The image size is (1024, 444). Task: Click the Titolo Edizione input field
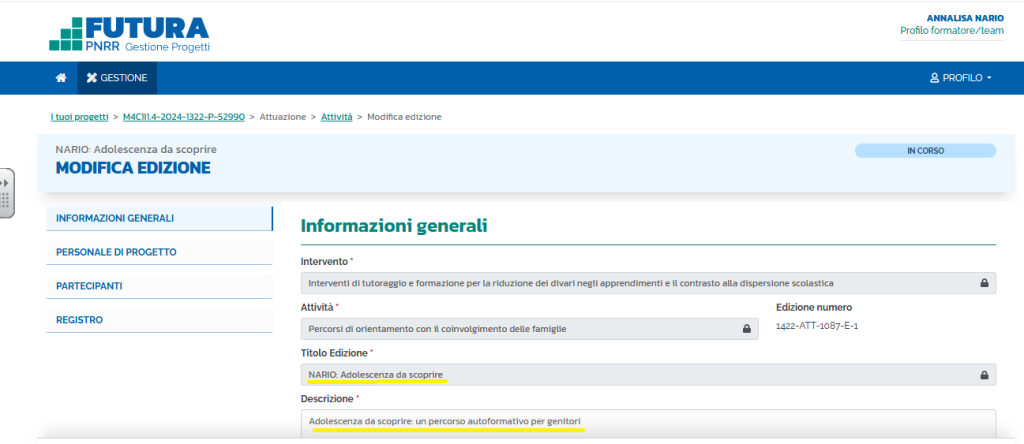click(640, 375)
